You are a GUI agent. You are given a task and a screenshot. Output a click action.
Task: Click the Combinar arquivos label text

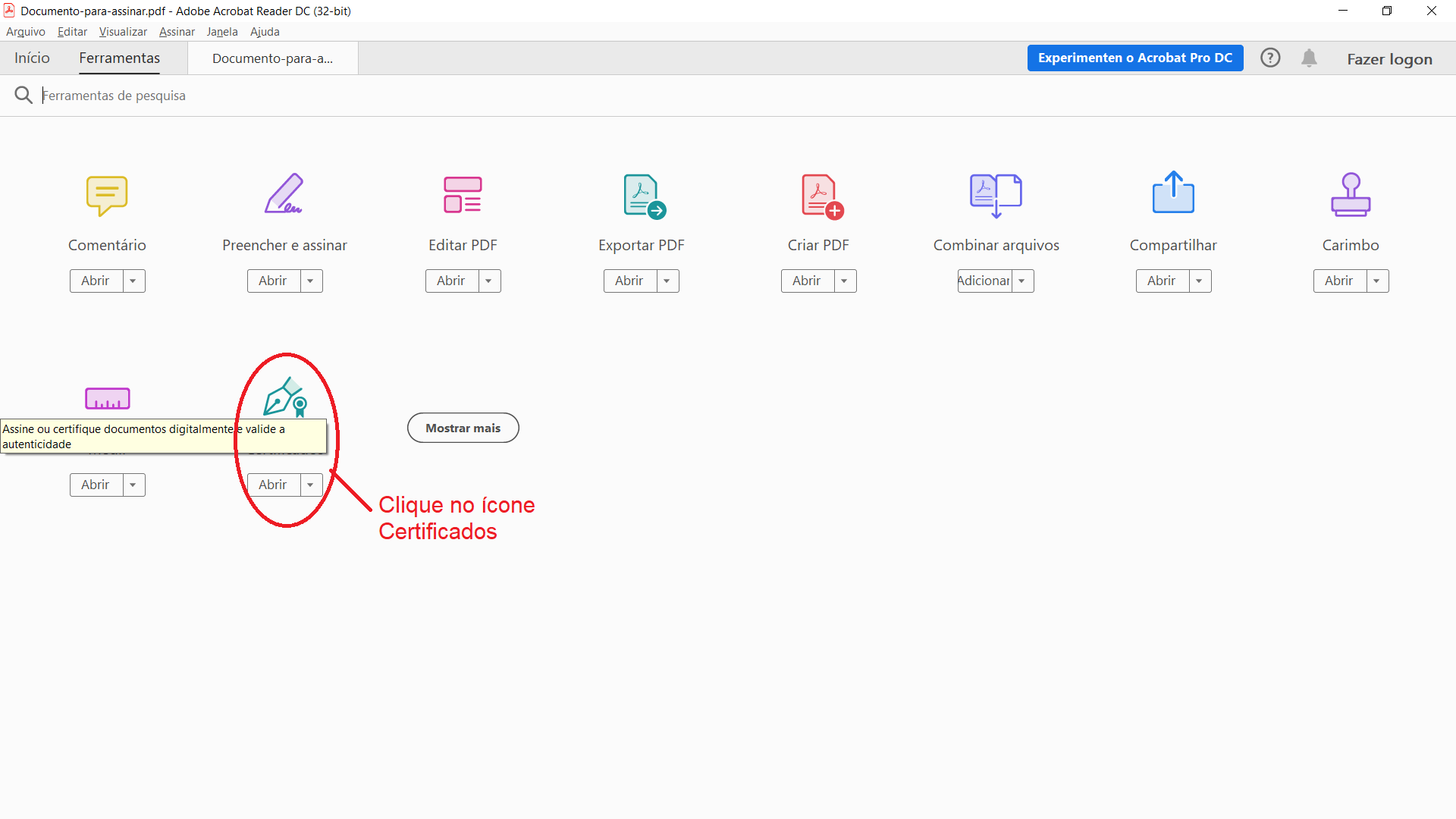pos(996,246)
